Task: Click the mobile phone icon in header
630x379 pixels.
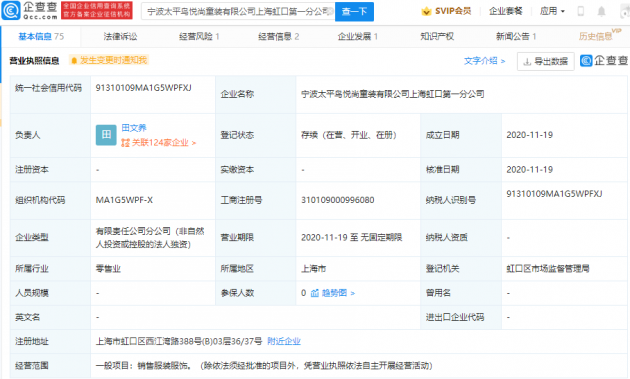Action: tap(581, 11)
